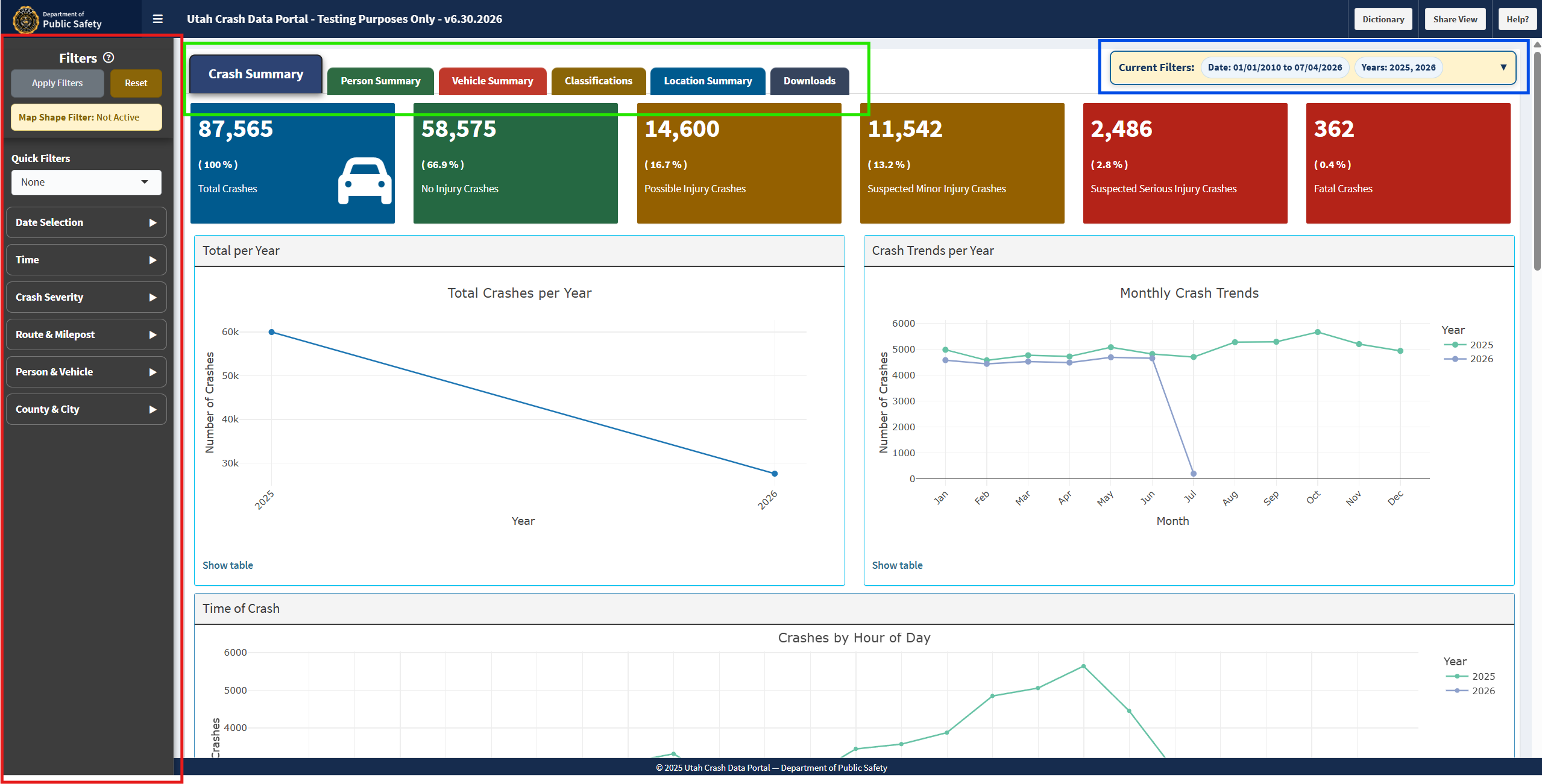Expand the Person & Vehicle filter section
1542x784 pixels.
pos(86,372)
